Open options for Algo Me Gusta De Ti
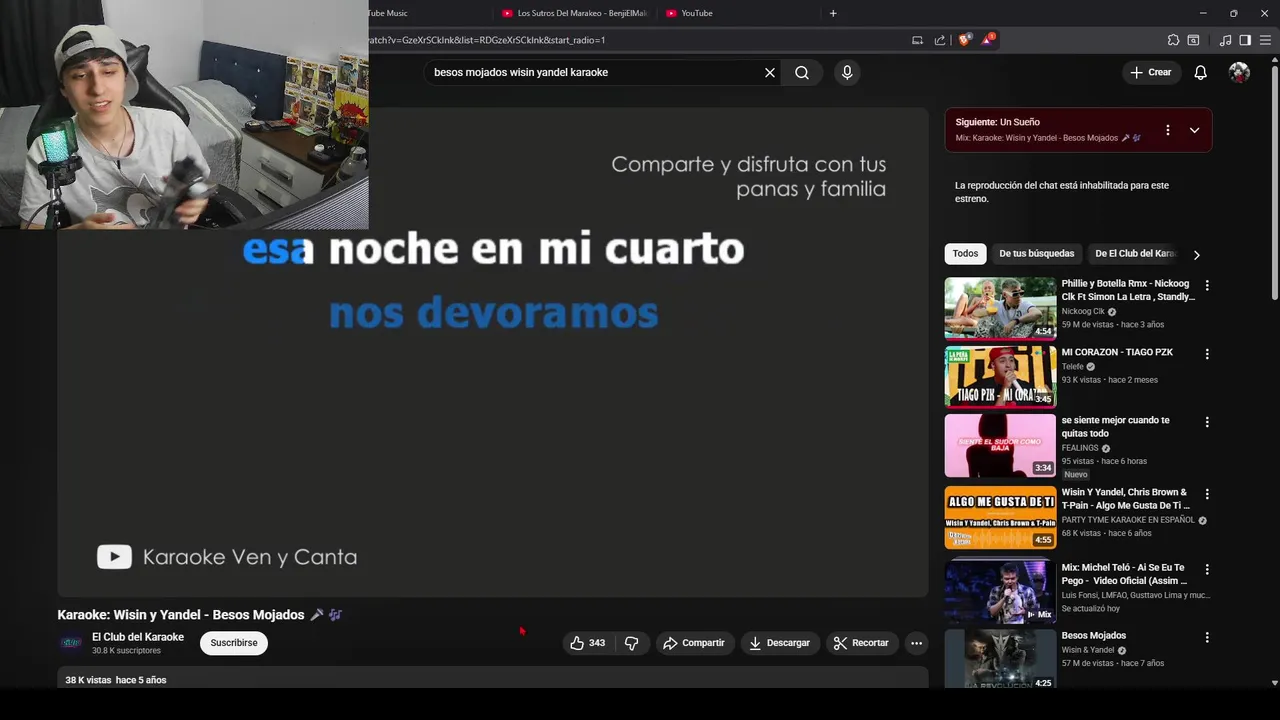This screenshot has width=1280, height=720. click(1207, 494)
